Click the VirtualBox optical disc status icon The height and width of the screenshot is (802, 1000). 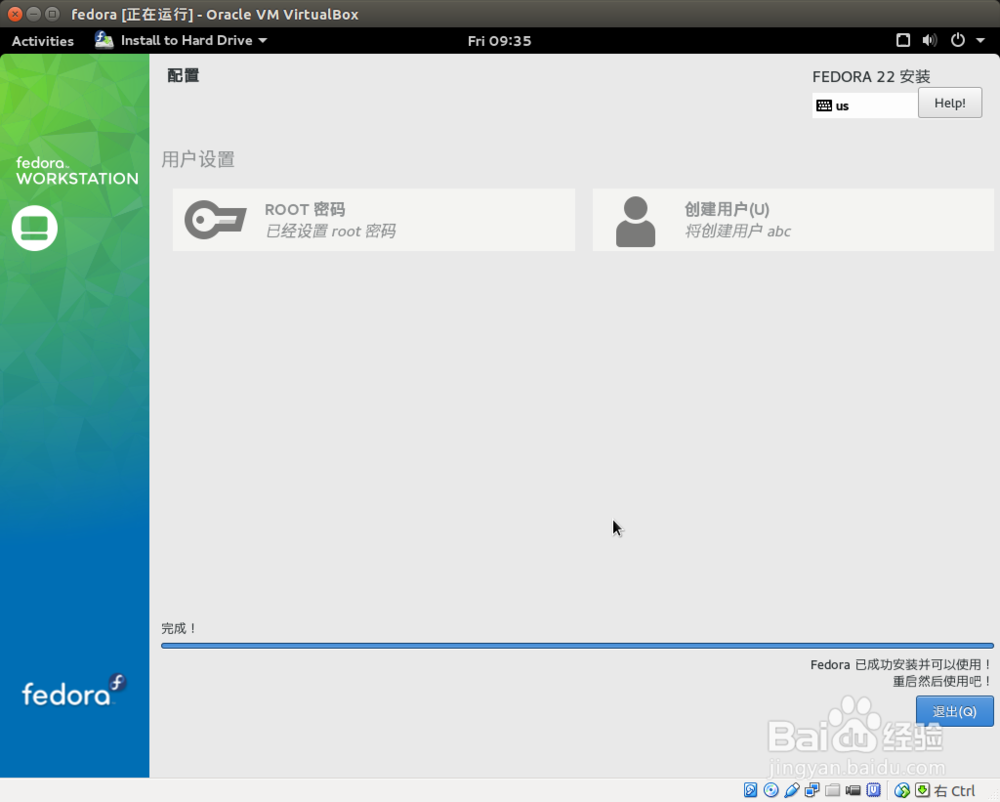[x=770, y=791]
